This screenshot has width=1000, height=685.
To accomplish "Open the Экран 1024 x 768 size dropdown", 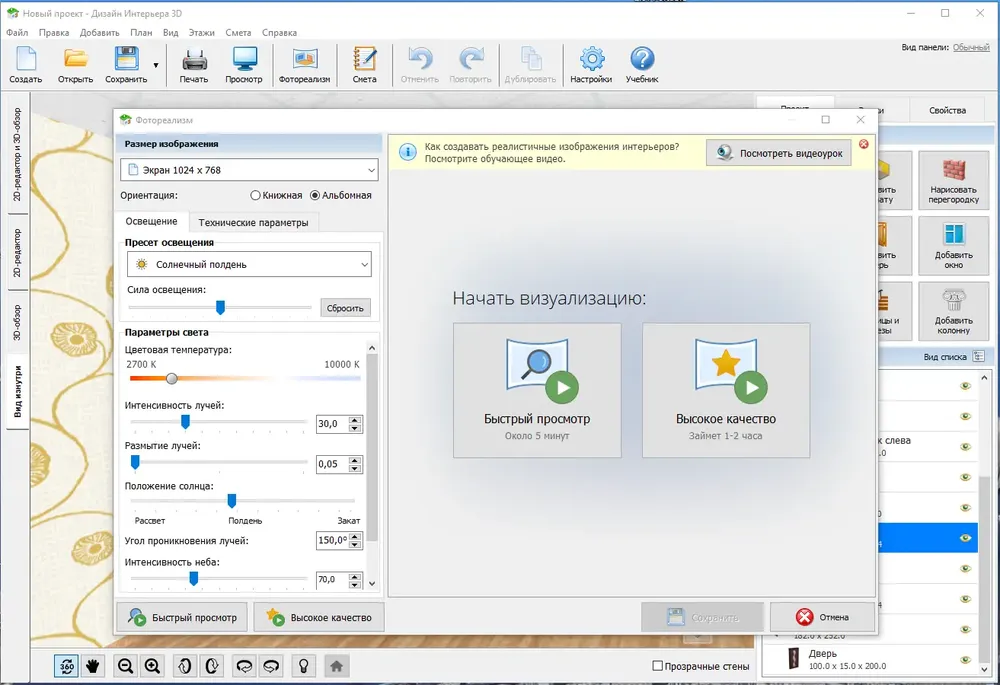I will [249, 170].
